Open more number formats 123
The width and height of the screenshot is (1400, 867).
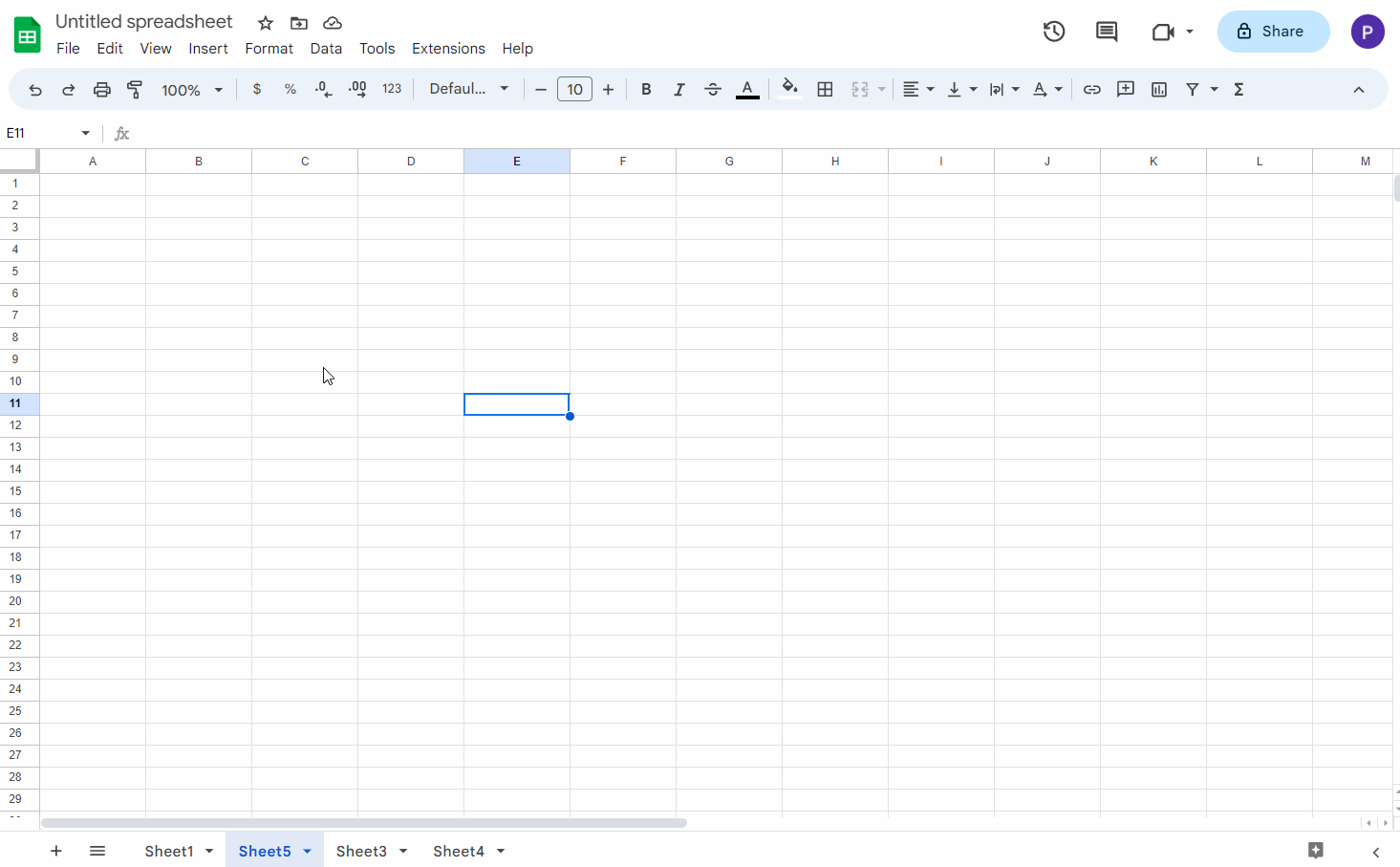pos(392,89)
